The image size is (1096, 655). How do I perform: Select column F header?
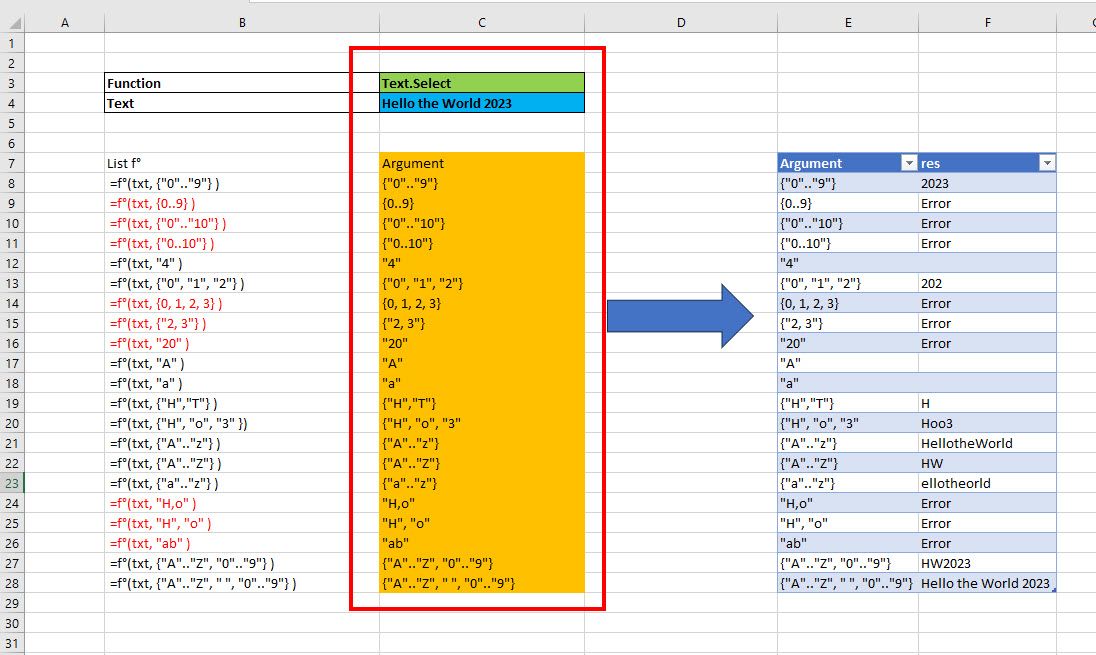point(987,22)
